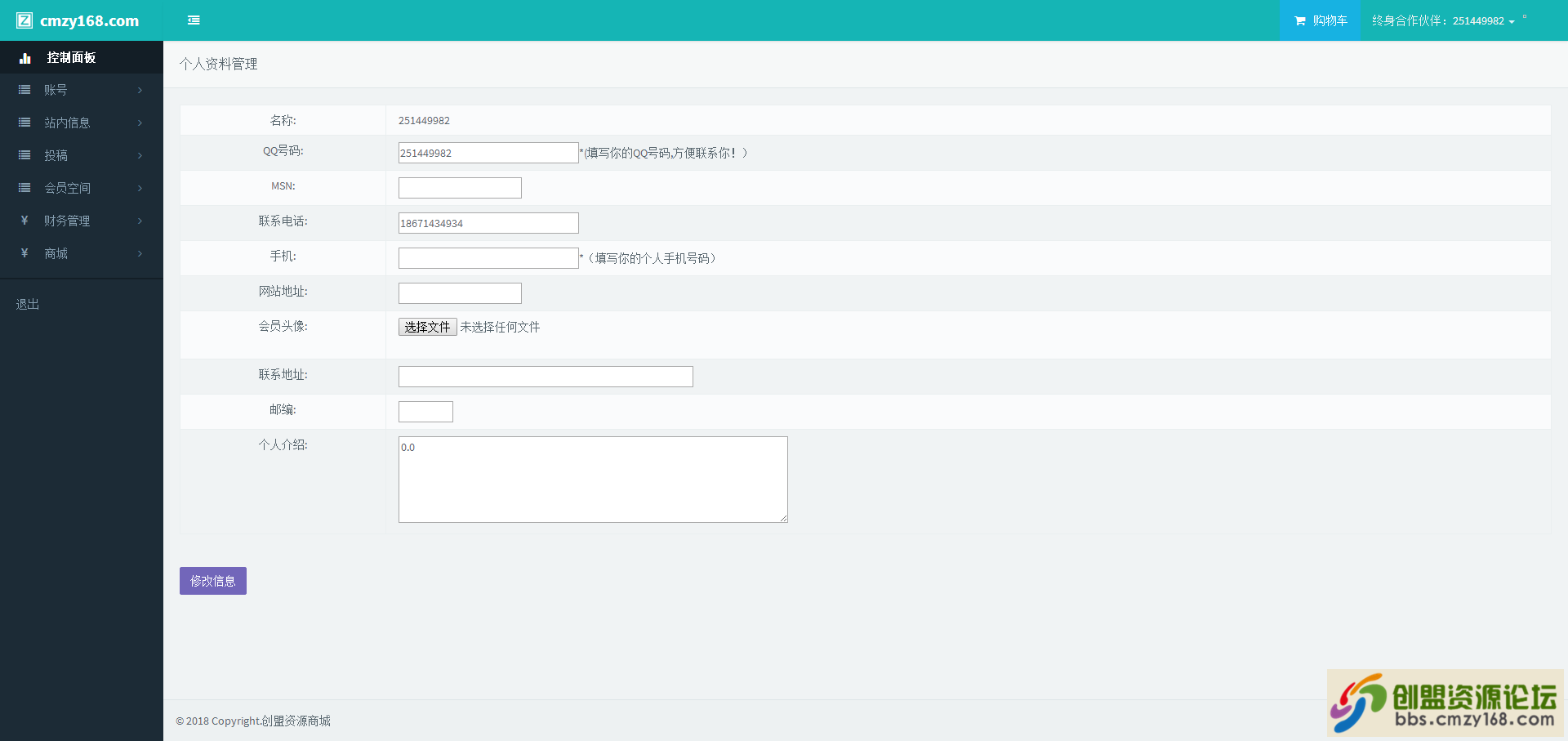This screenshot has height=741, width=1568.
Task: Click the list icon beside 账号
Action: pyautogui.click(x=24, y=90)
